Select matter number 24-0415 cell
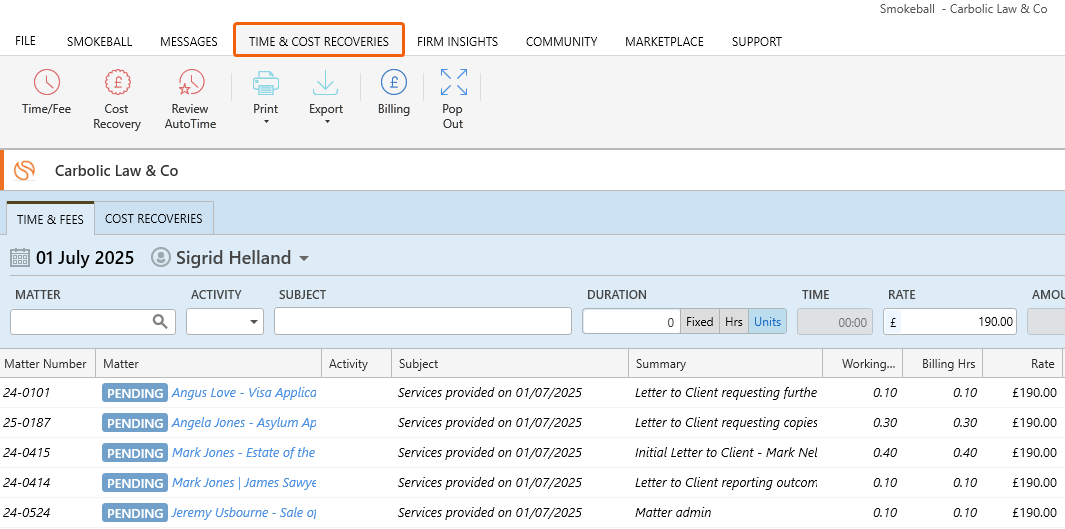The height and width of the screenshot is (529, 1065). pyautogui.click(x=26, y=452)
